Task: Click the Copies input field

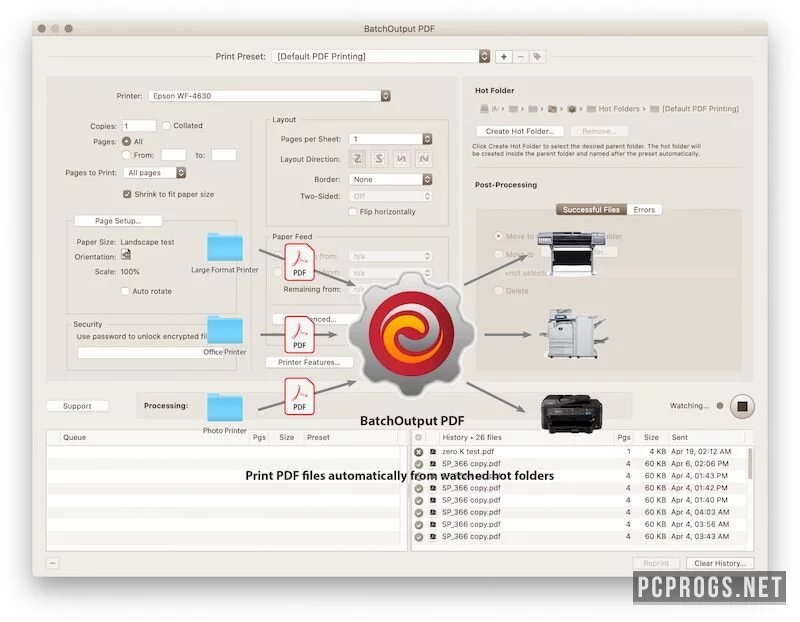Action: point(139,126)
